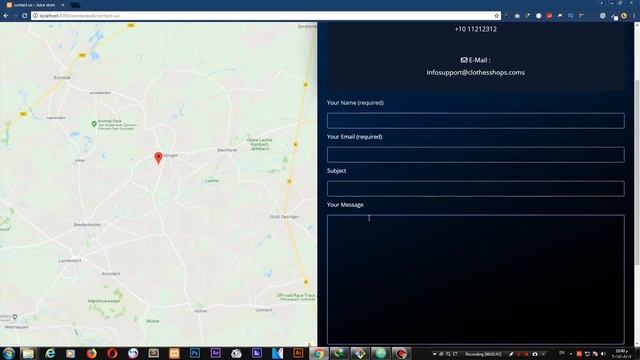Open the Chrome three-dot menu
640x360 pixels.
click(635, 16)
